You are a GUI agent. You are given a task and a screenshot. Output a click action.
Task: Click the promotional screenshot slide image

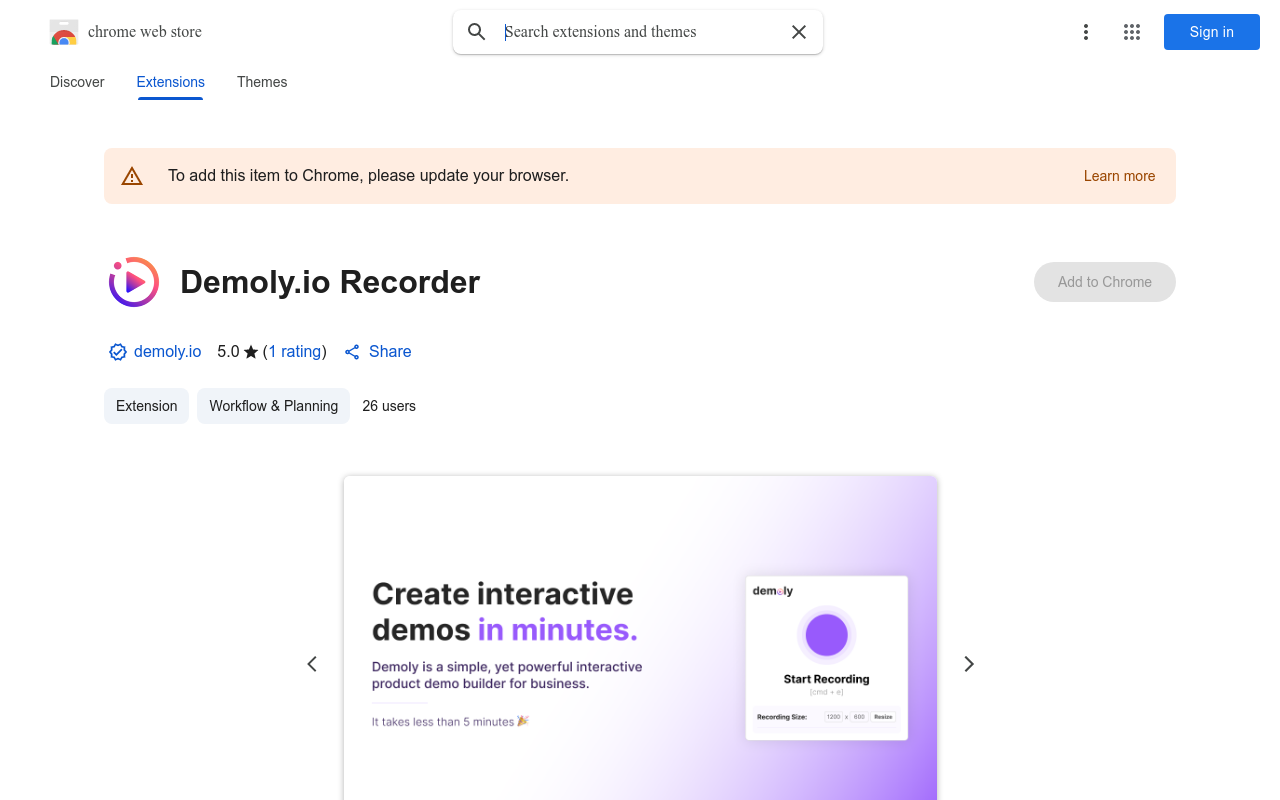(640, 638)
